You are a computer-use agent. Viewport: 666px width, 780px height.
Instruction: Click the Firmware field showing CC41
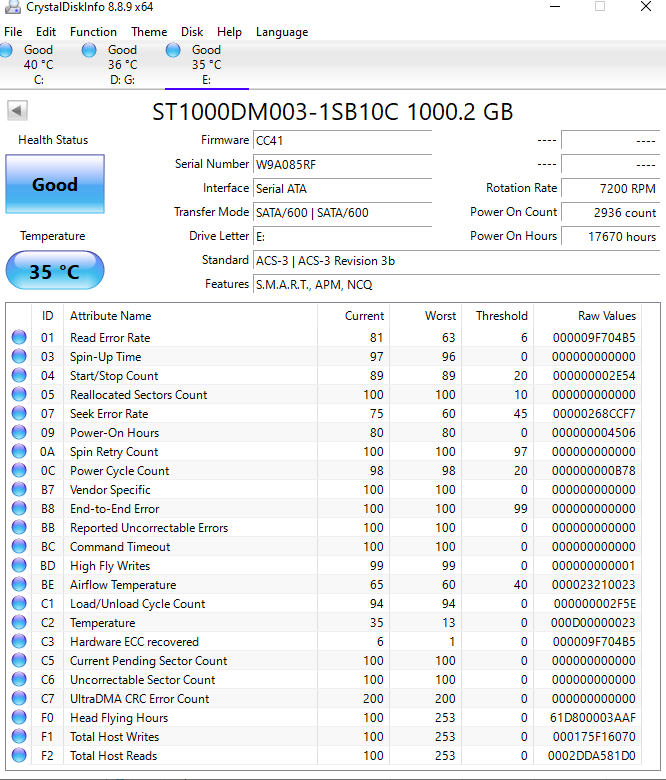[x=342, y=140]
